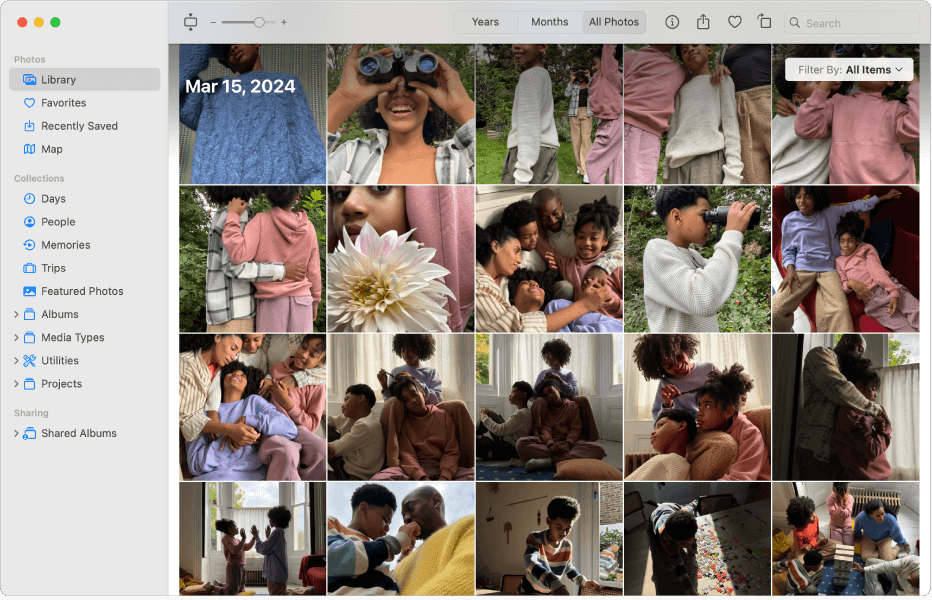Screen dimensions: 932x600
Task: Click the Shared Albums icon
Action: pos(29,433)
